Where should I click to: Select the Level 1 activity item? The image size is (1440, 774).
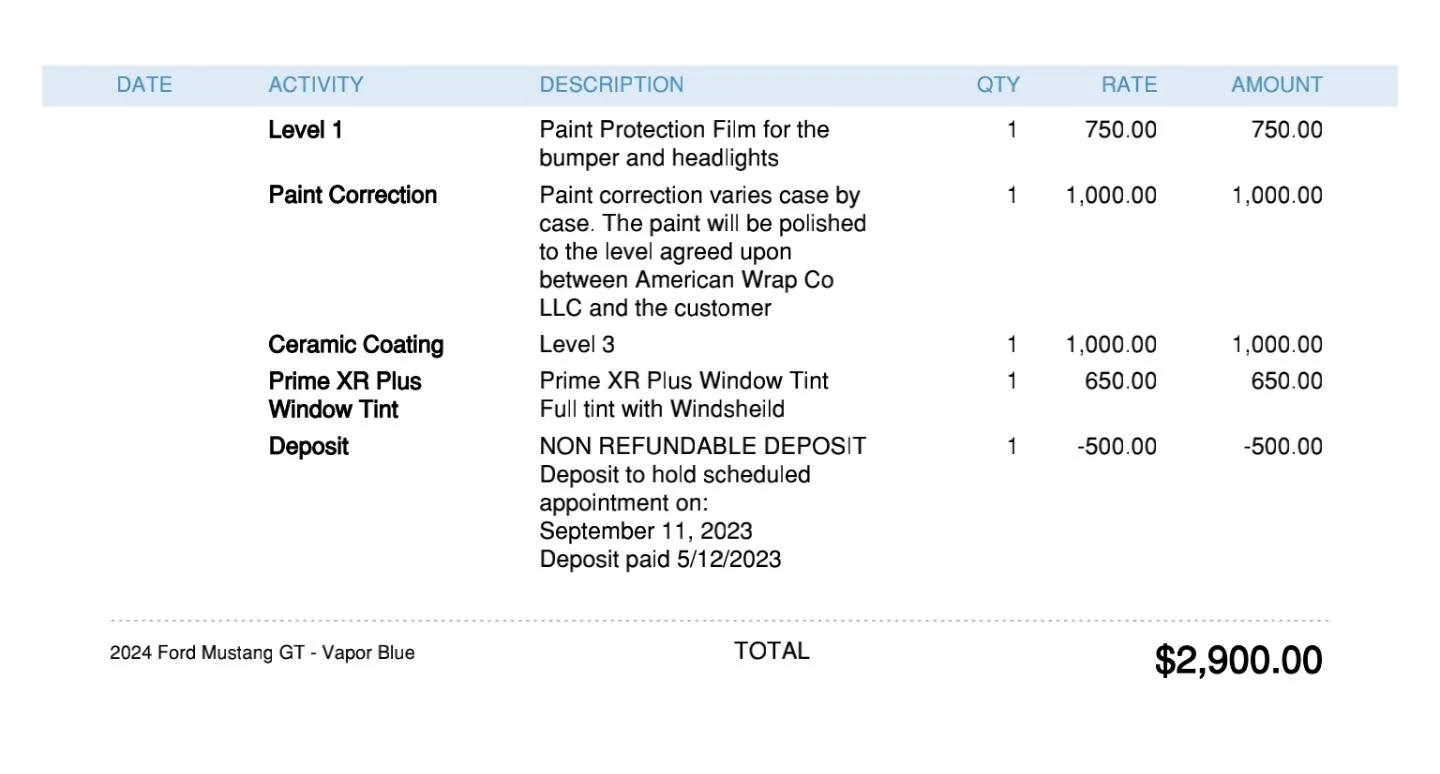tap(306, 130)
